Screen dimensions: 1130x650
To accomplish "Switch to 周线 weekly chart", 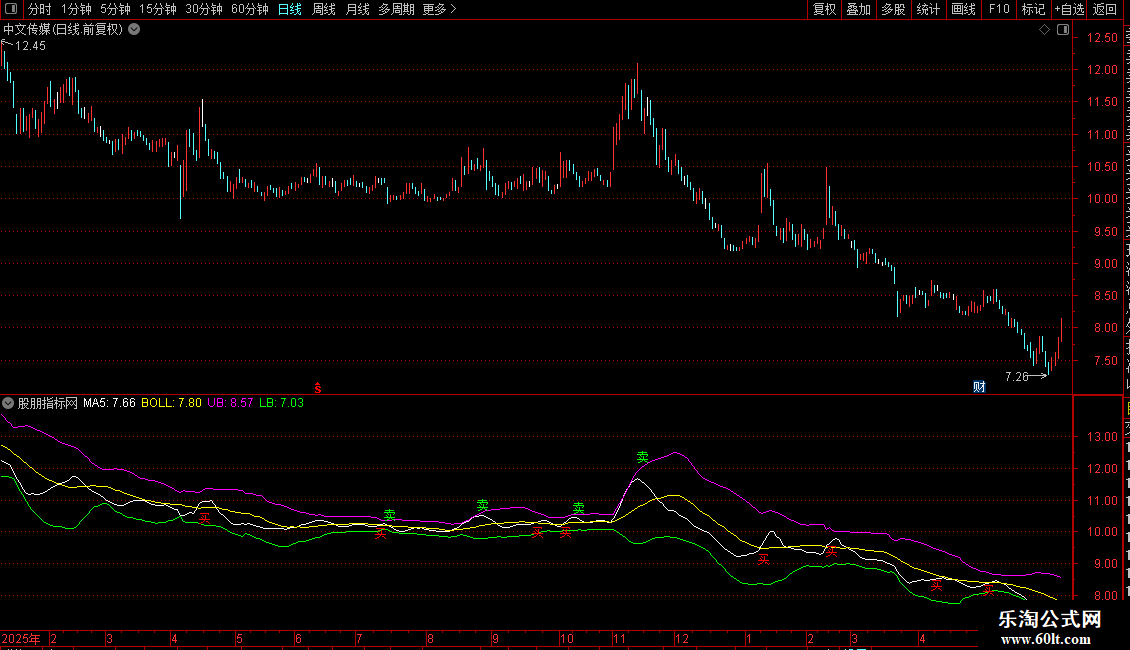I will pyautogui.click(x=324, y=9).
